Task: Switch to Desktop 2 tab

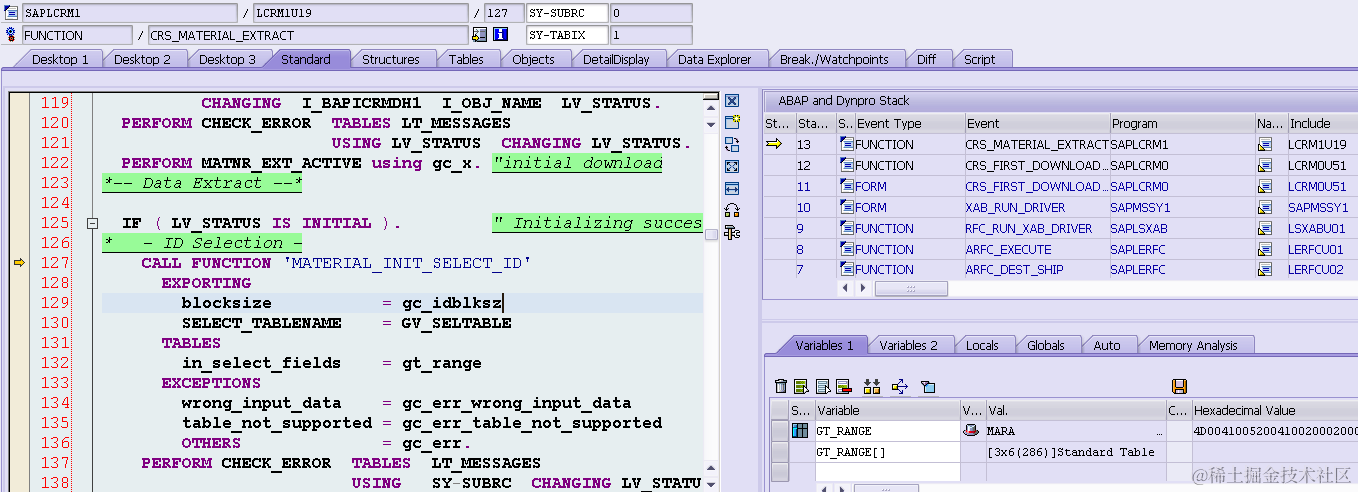Action: click(142, 59)
